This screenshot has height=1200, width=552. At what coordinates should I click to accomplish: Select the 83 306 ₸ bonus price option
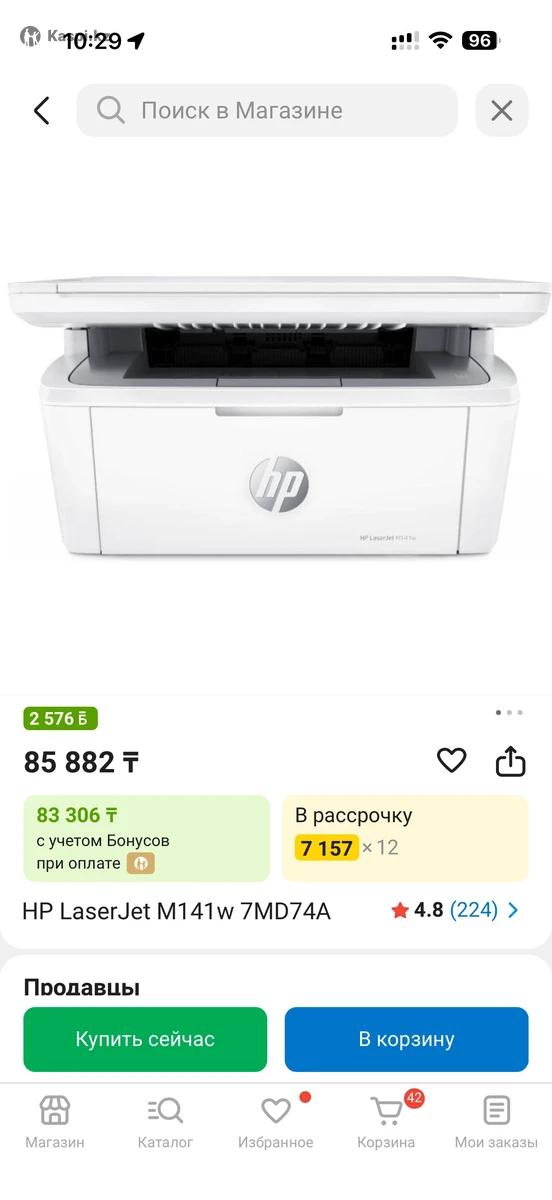147,838
